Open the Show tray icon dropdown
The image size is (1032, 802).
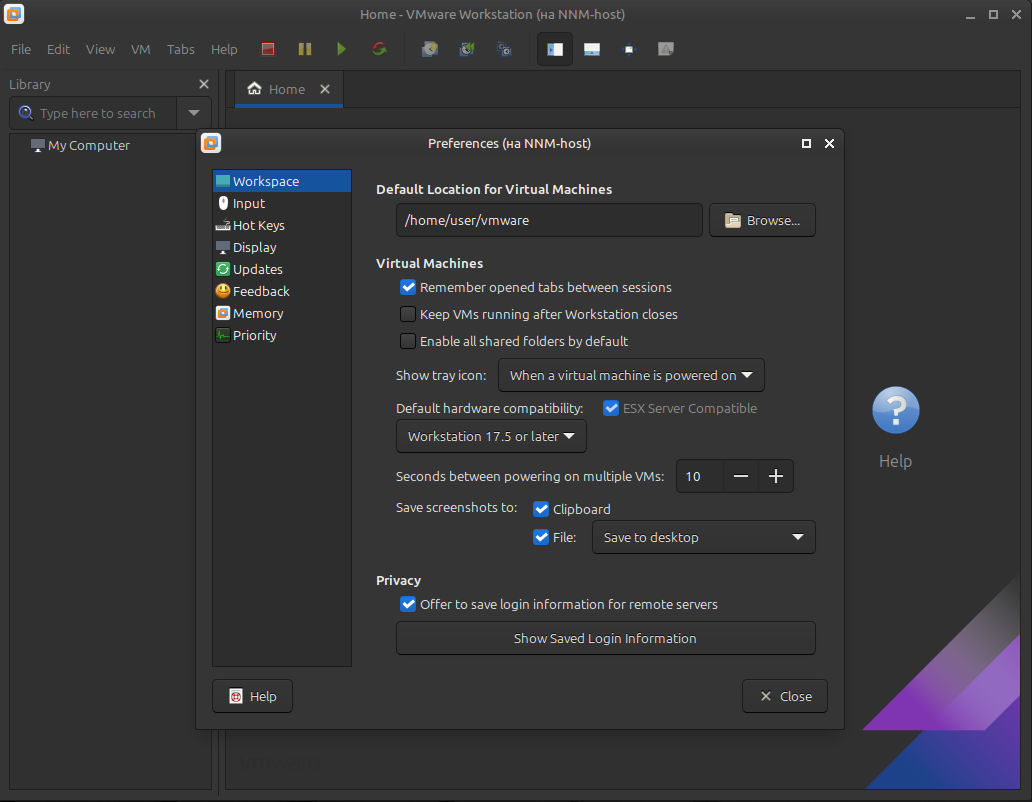[631, 376]
